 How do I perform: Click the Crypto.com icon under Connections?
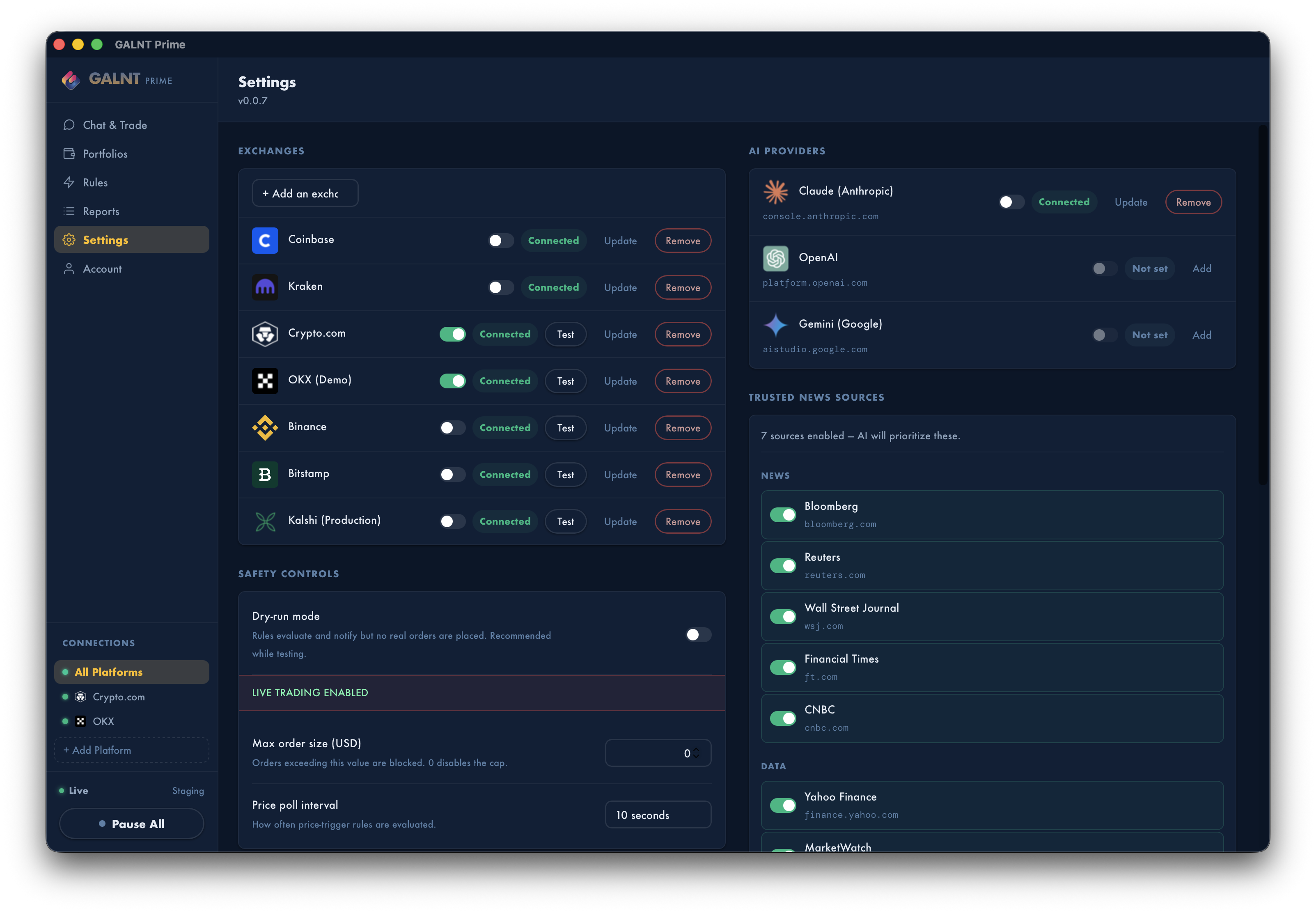point(80,697)
